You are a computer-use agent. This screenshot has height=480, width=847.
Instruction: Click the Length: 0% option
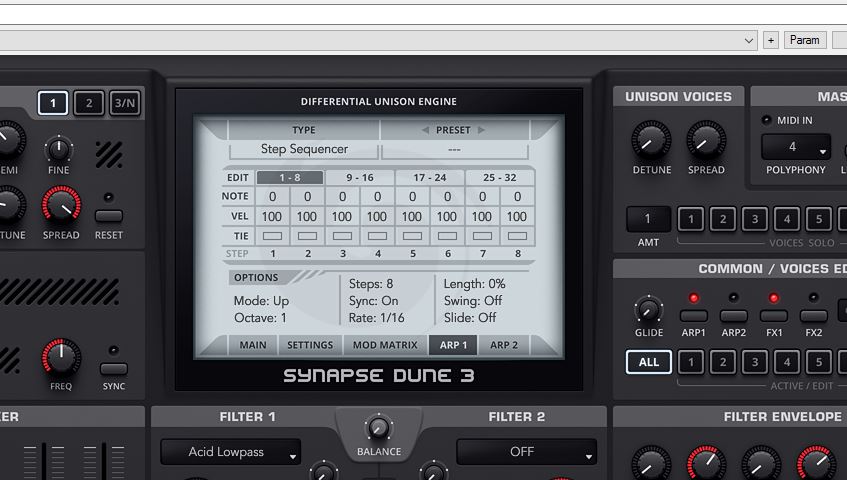[x=474, y=284]
